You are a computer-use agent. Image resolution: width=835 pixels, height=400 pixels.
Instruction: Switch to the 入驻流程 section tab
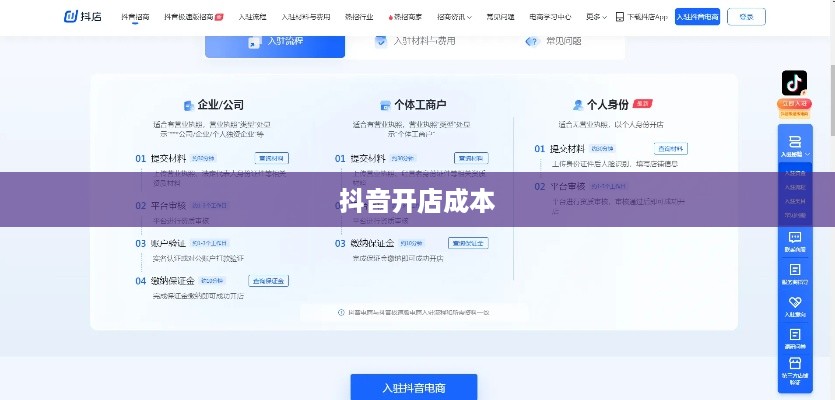tap(275, 46)
